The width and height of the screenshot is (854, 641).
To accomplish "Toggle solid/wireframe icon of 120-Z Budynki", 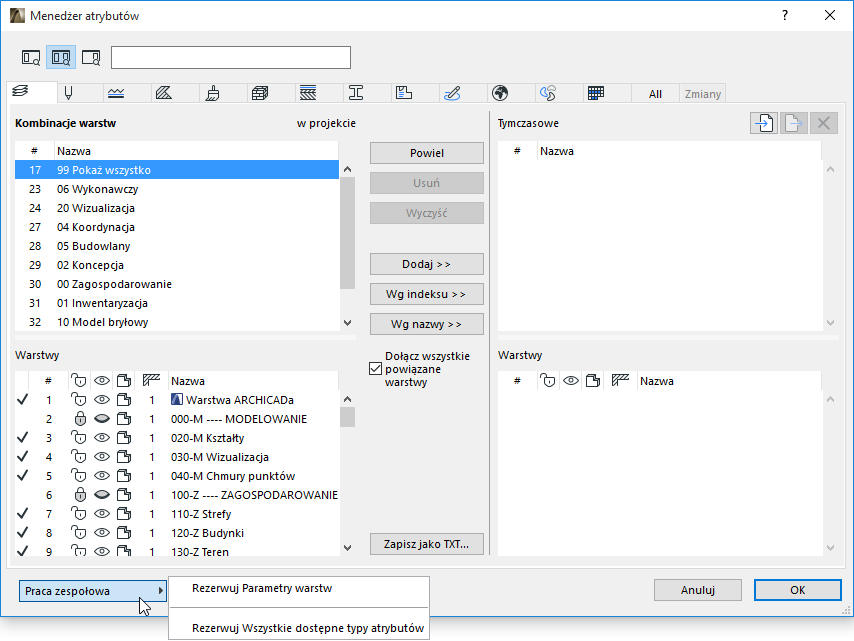I will click(x=124, y=533).
